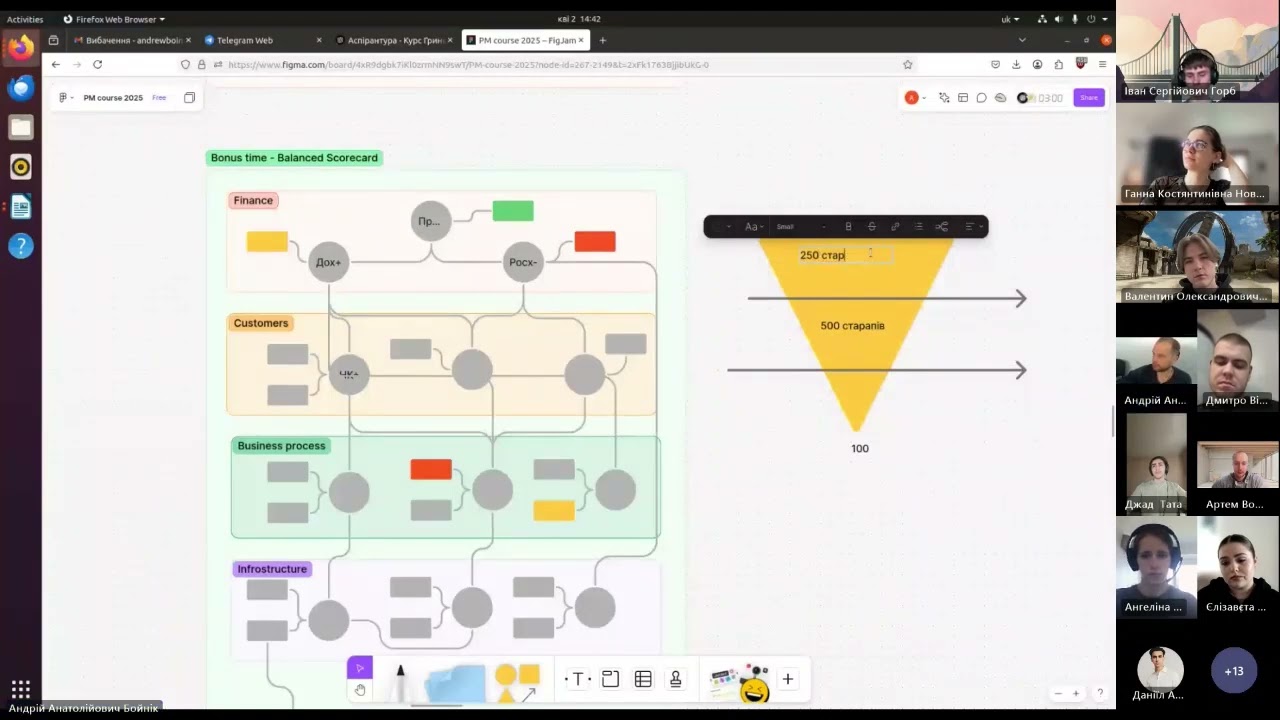Open the uk keyboard layout dropdown

click(1010, 19)
